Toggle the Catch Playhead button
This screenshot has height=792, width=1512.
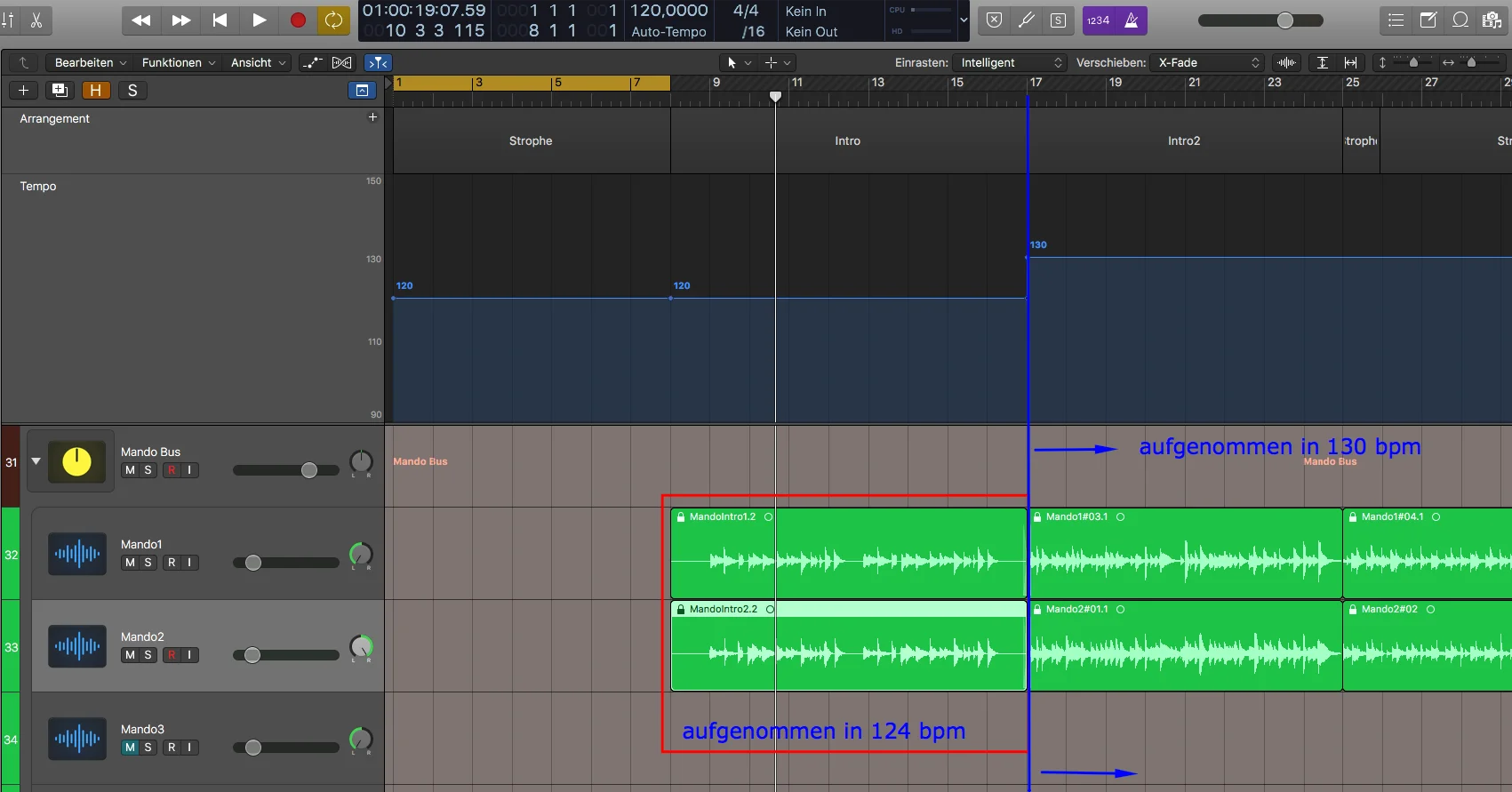coord(378,62)
